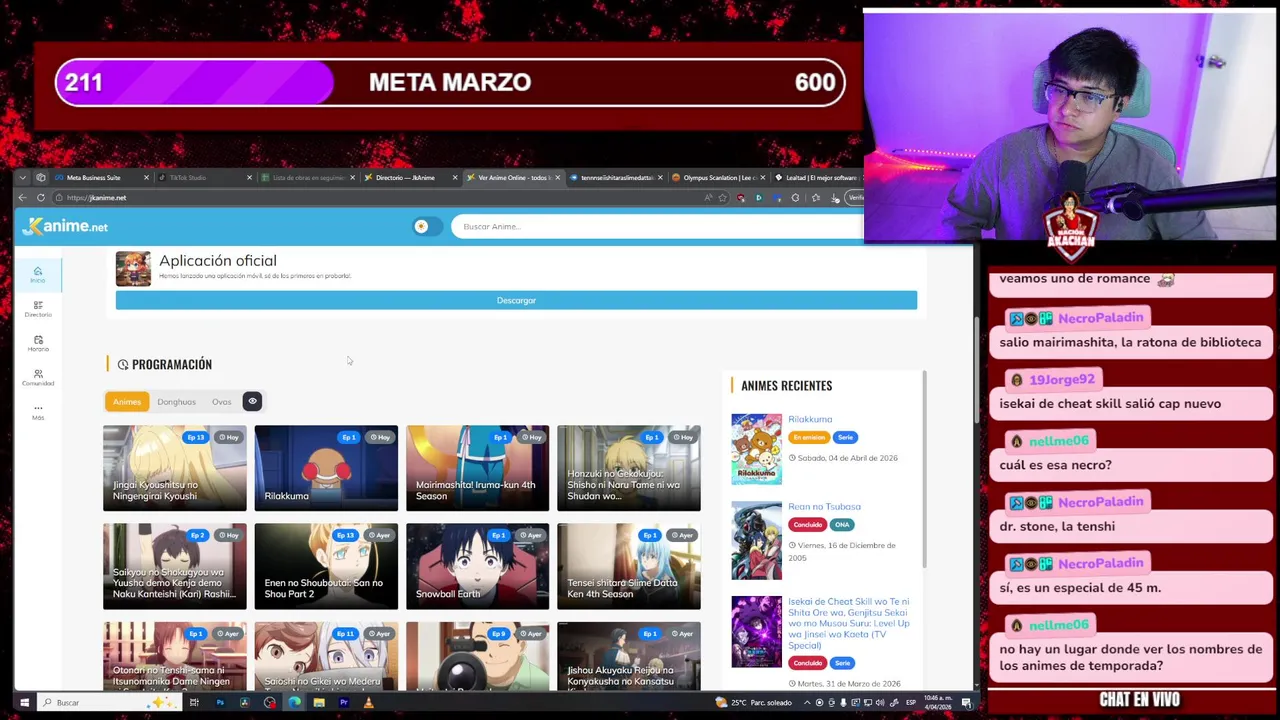This screenshot has height=720, width=1280.
Task: Toggle the eye visibility button beside Ovas
Action: (x=252, y=401)
